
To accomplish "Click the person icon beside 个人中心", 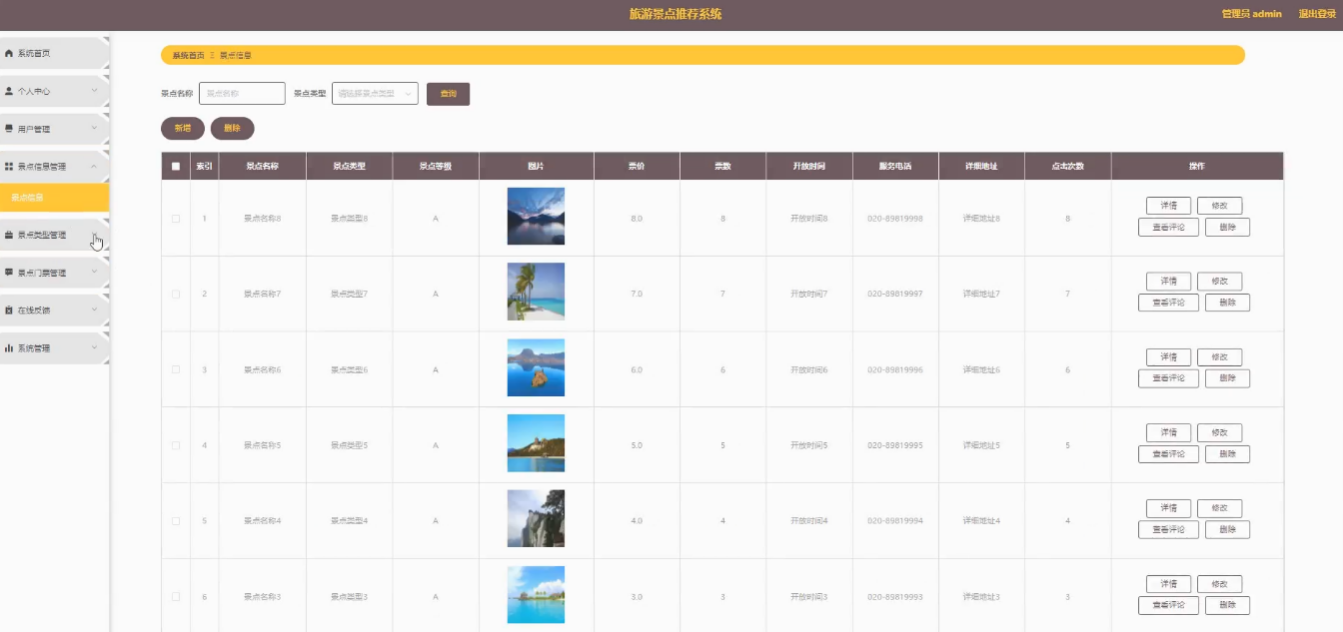I will (x=9, y=91).
